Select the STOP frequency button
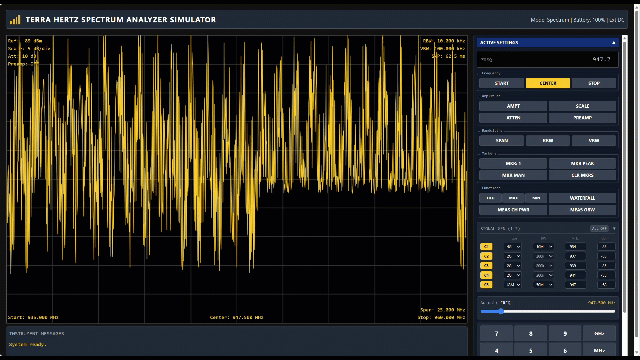 (x=594, y=83)
